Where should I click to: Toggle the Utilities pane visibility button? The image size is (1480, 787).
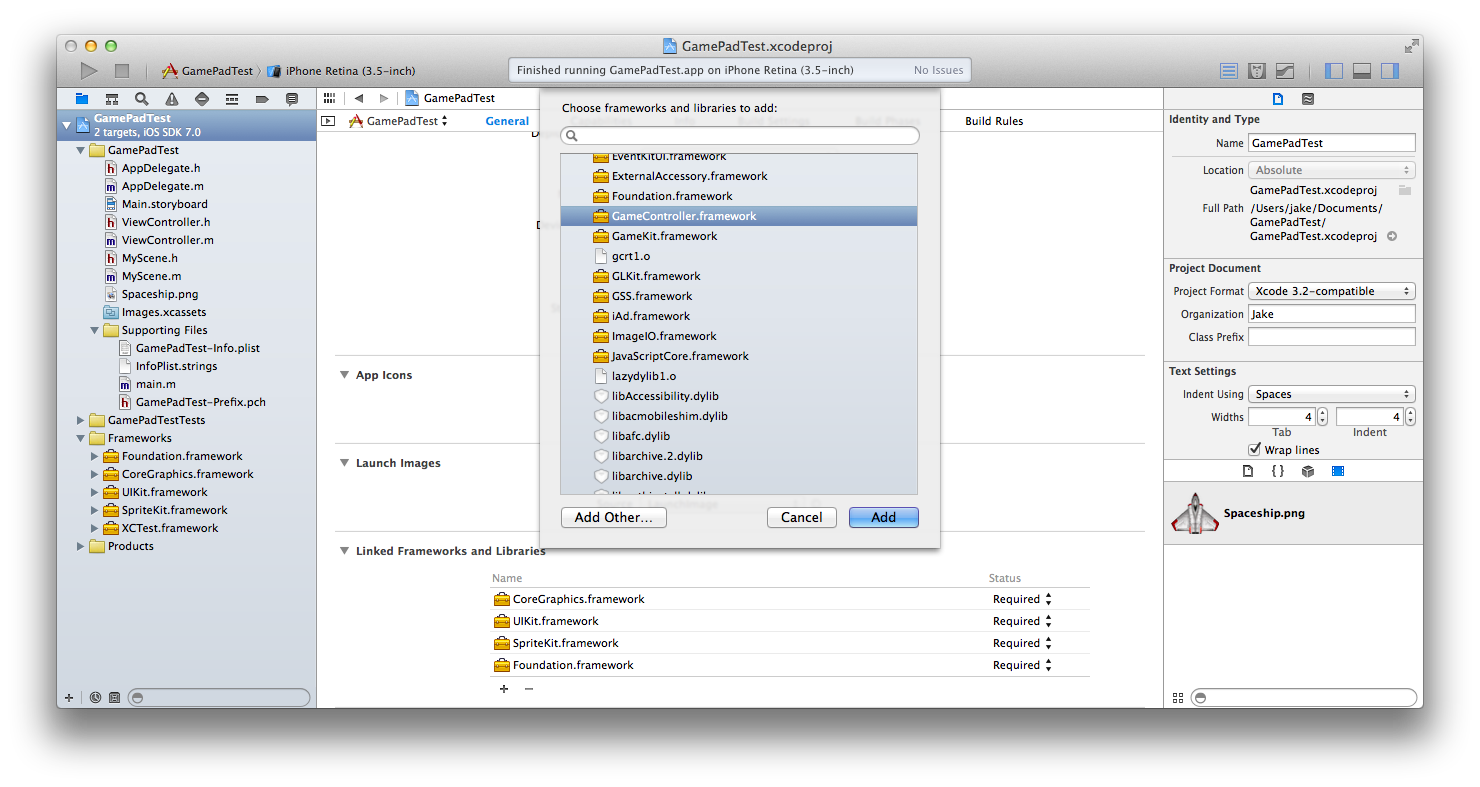tap(1389, 71)
